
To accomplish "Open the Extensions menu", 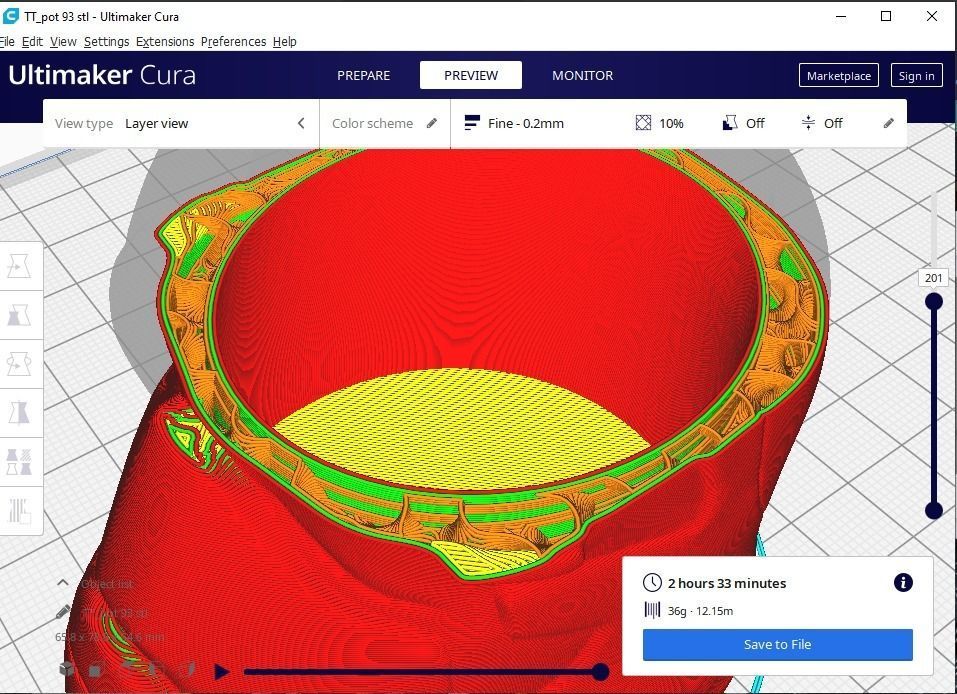I will (x=165, y=42).
